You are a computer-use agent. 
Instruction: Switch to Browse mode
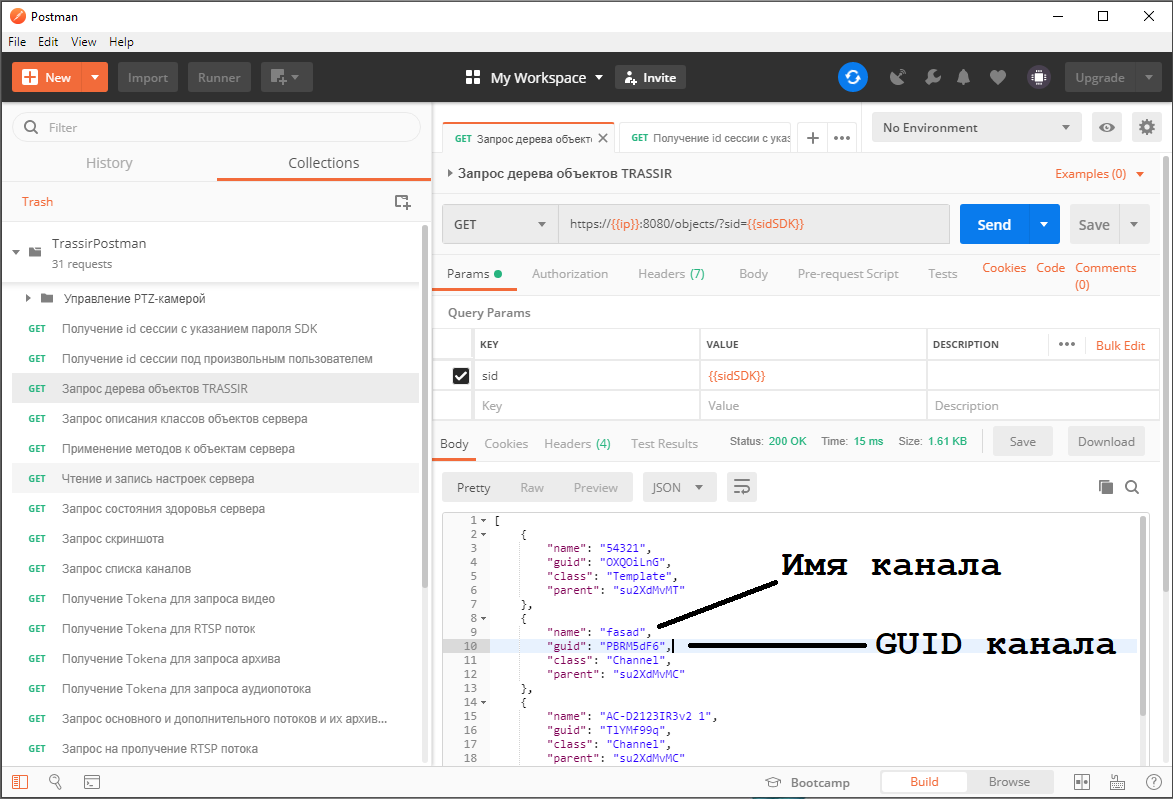click(x=1009, y=782)
